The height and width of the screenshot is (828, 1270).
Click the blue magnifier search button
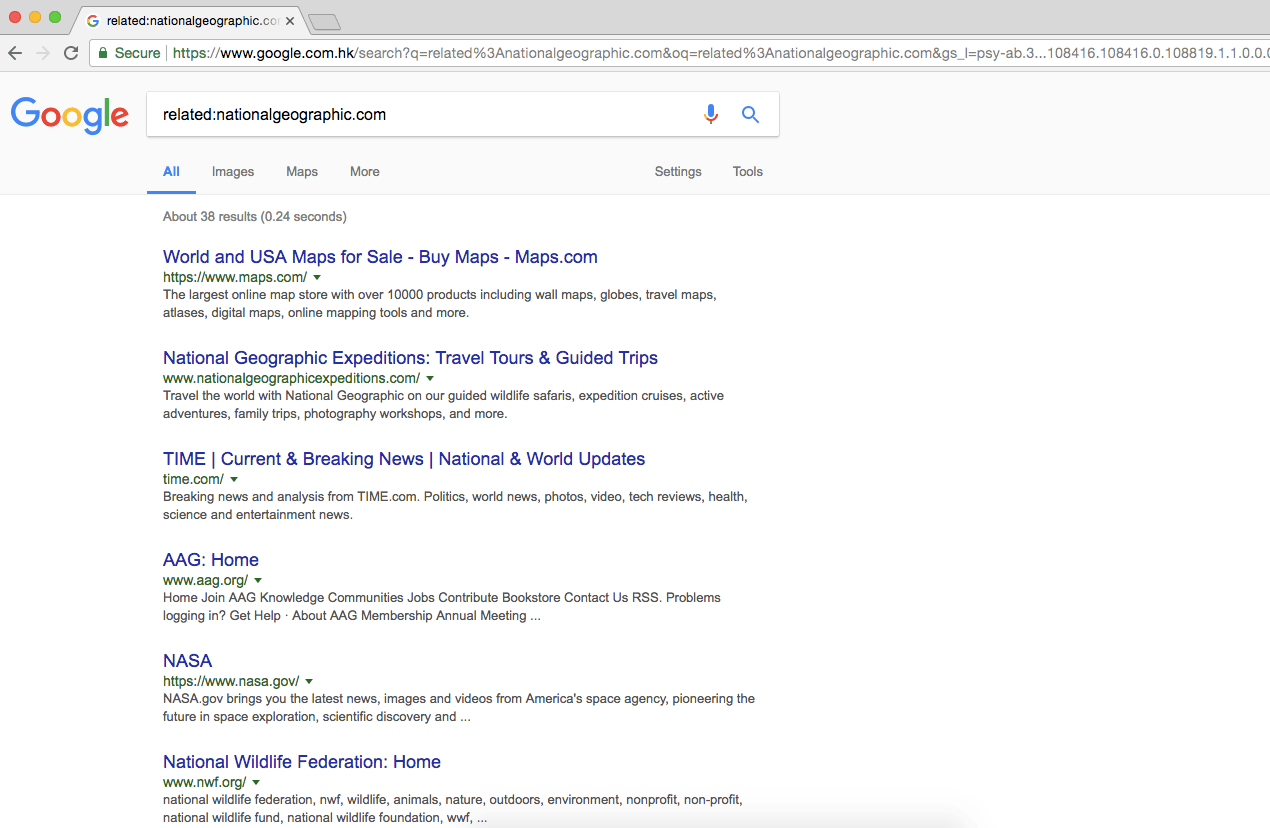750,114
